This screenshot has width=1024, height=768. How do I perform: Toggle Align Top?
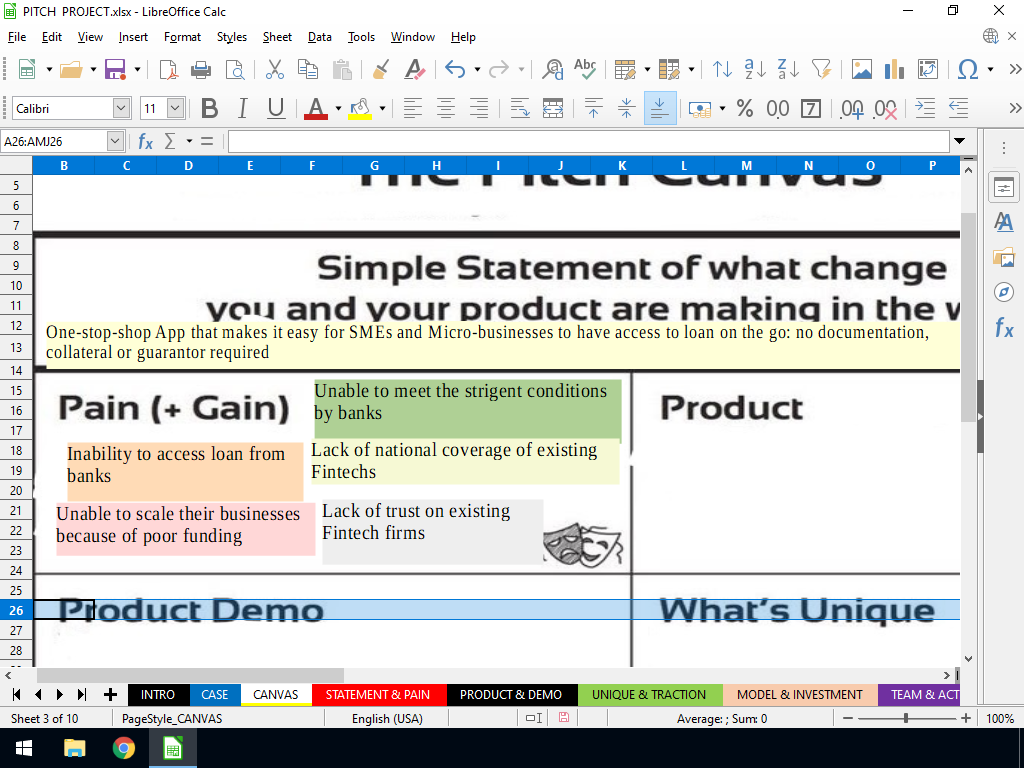pos(593,108)
